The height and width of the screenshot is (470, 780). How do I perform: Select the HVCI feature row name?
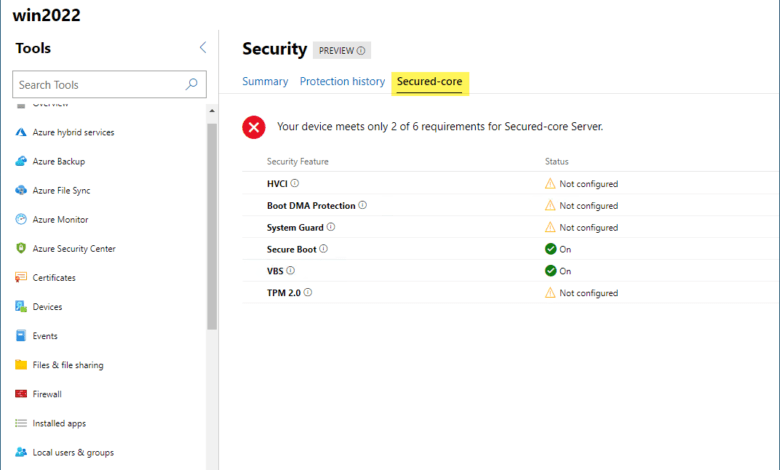[x=277, y=184]
